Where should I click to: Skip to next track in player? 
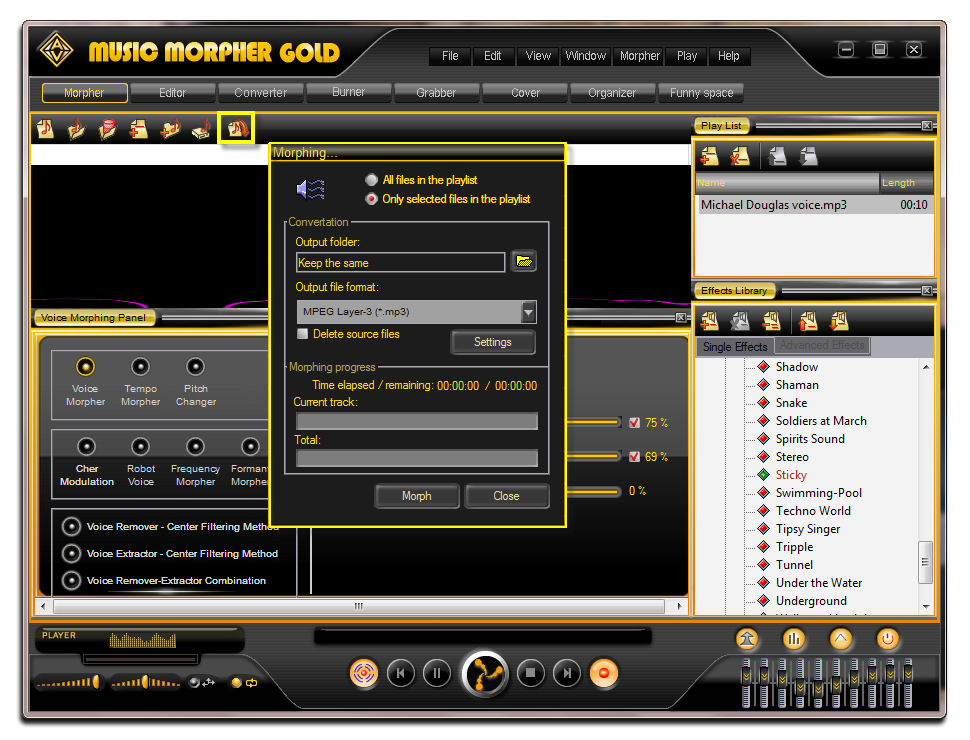pyautogui.click(x=567, y=673)
